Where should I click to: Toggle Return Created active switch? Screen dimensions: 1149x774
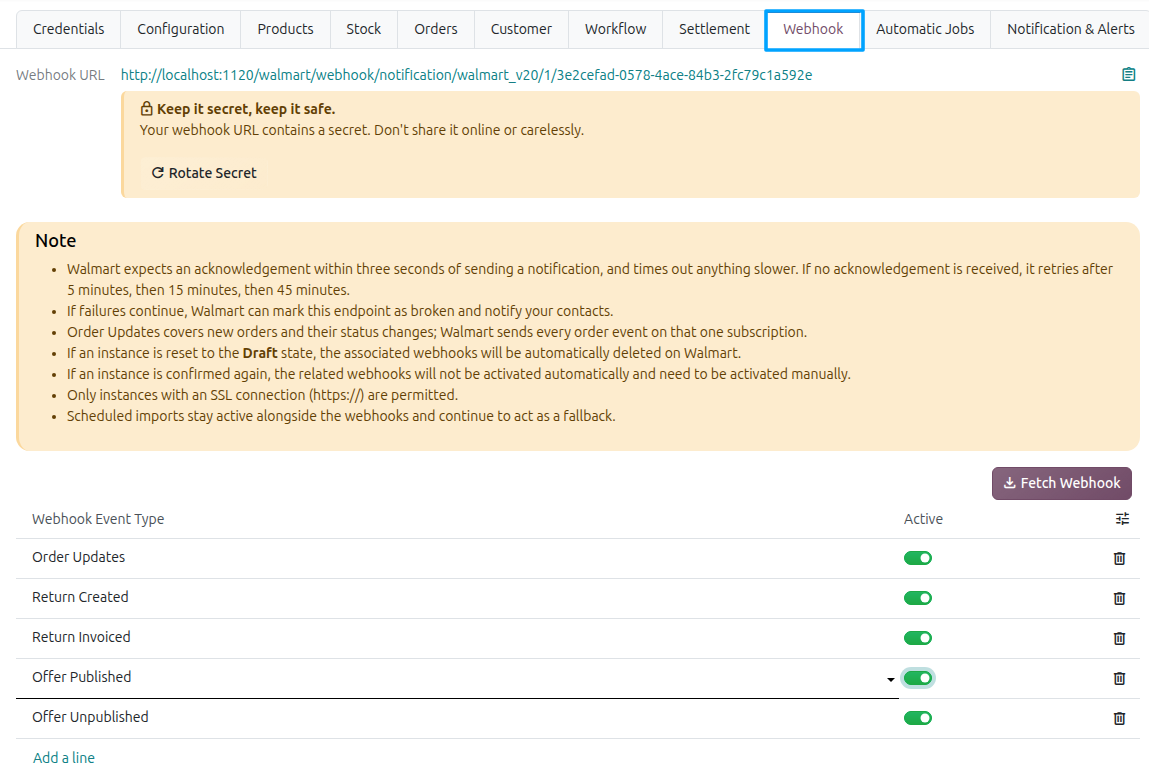point(917,598)
